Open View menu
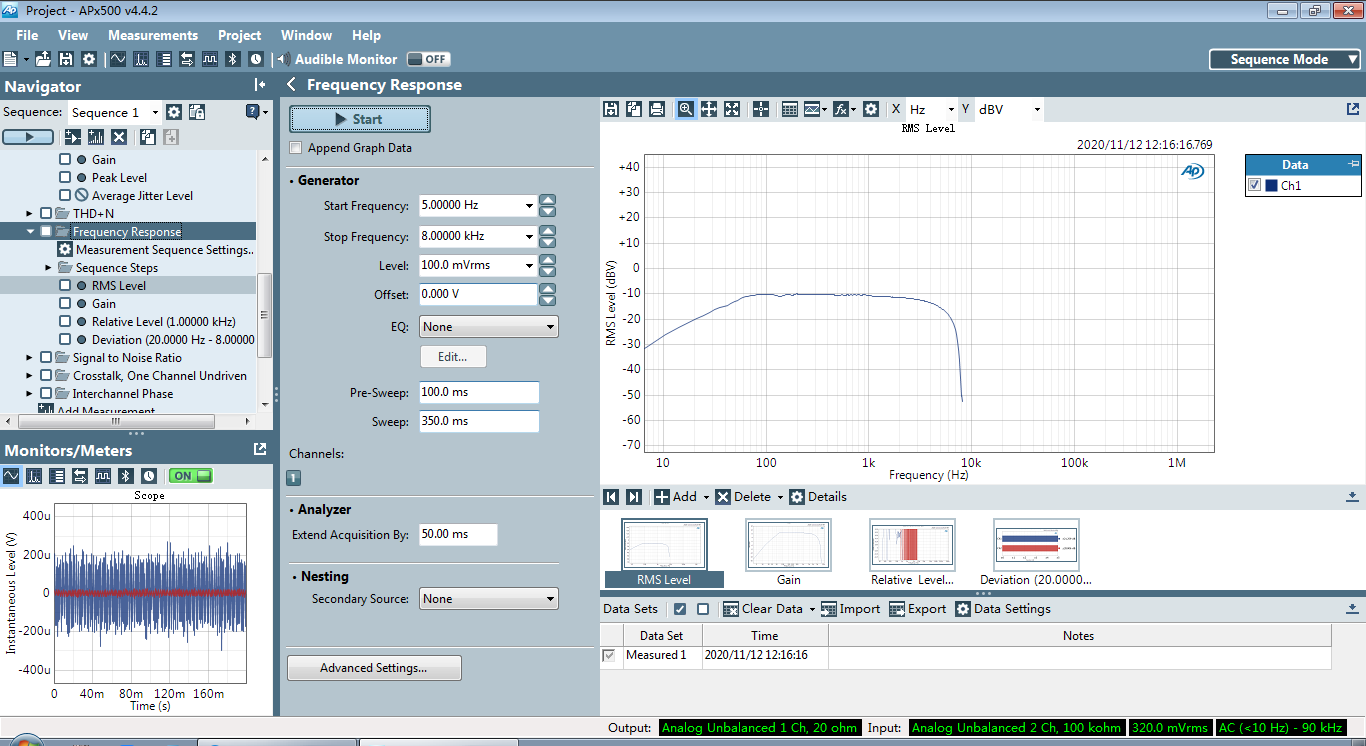This screenshot has width=1366, height=746. click(x=73, y=35)
